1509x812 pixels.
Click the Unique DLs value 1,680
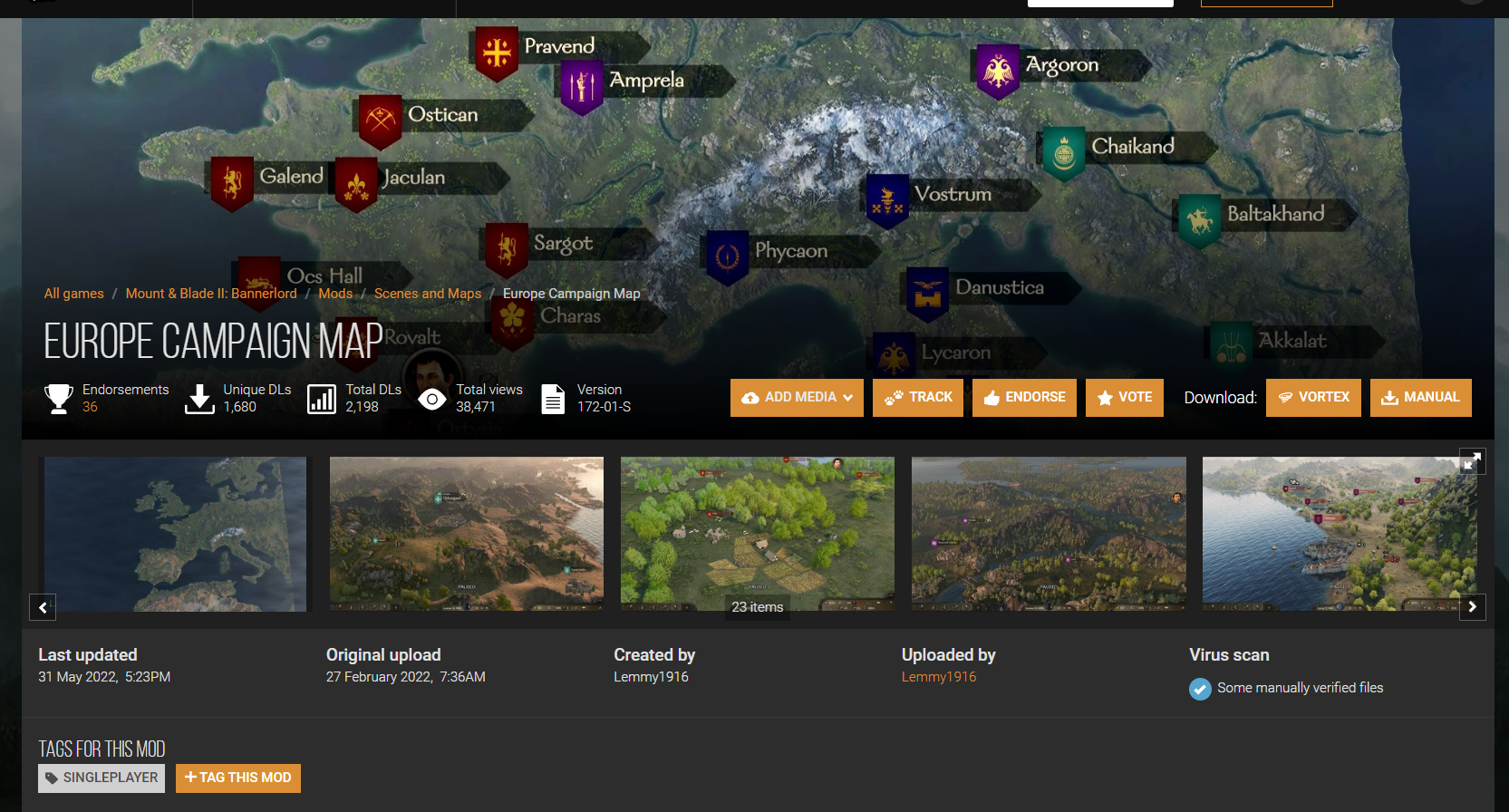coord(240,407)
